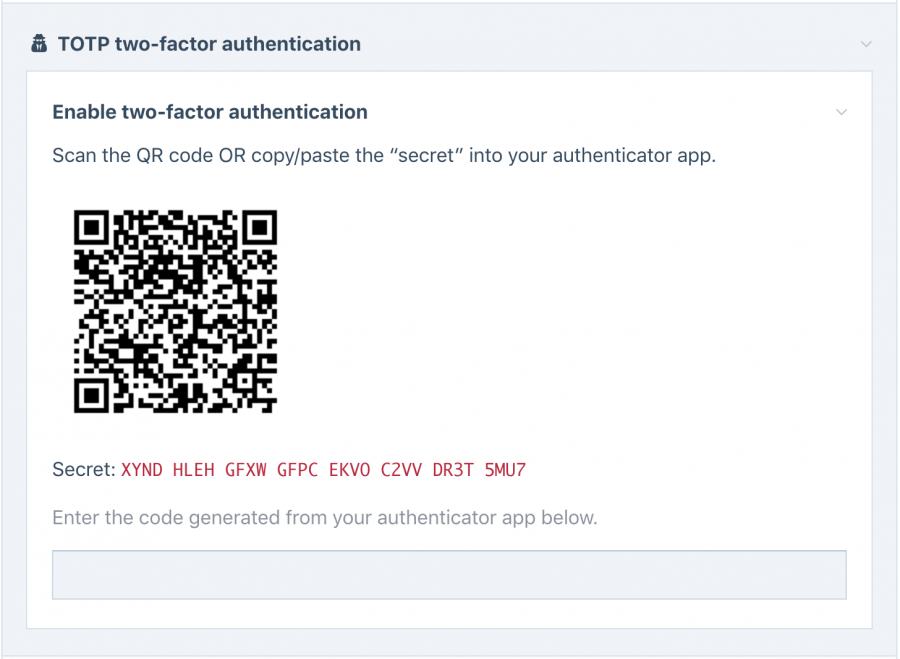The image size is (900, 659).
Task: Click the DR3T secret code group
Action: click(453, 470)
